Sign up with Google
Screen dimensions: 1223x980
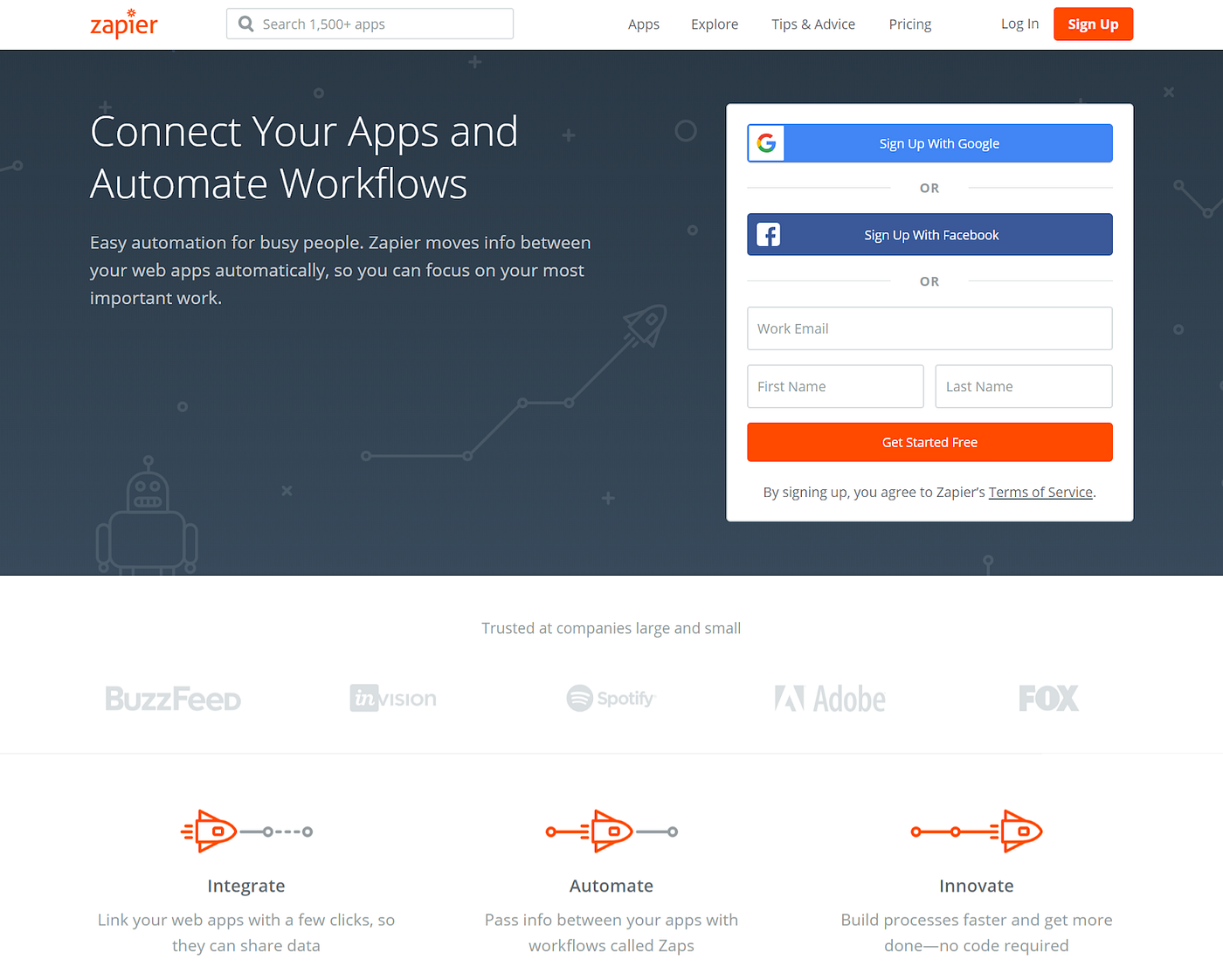tap(929, 143)
